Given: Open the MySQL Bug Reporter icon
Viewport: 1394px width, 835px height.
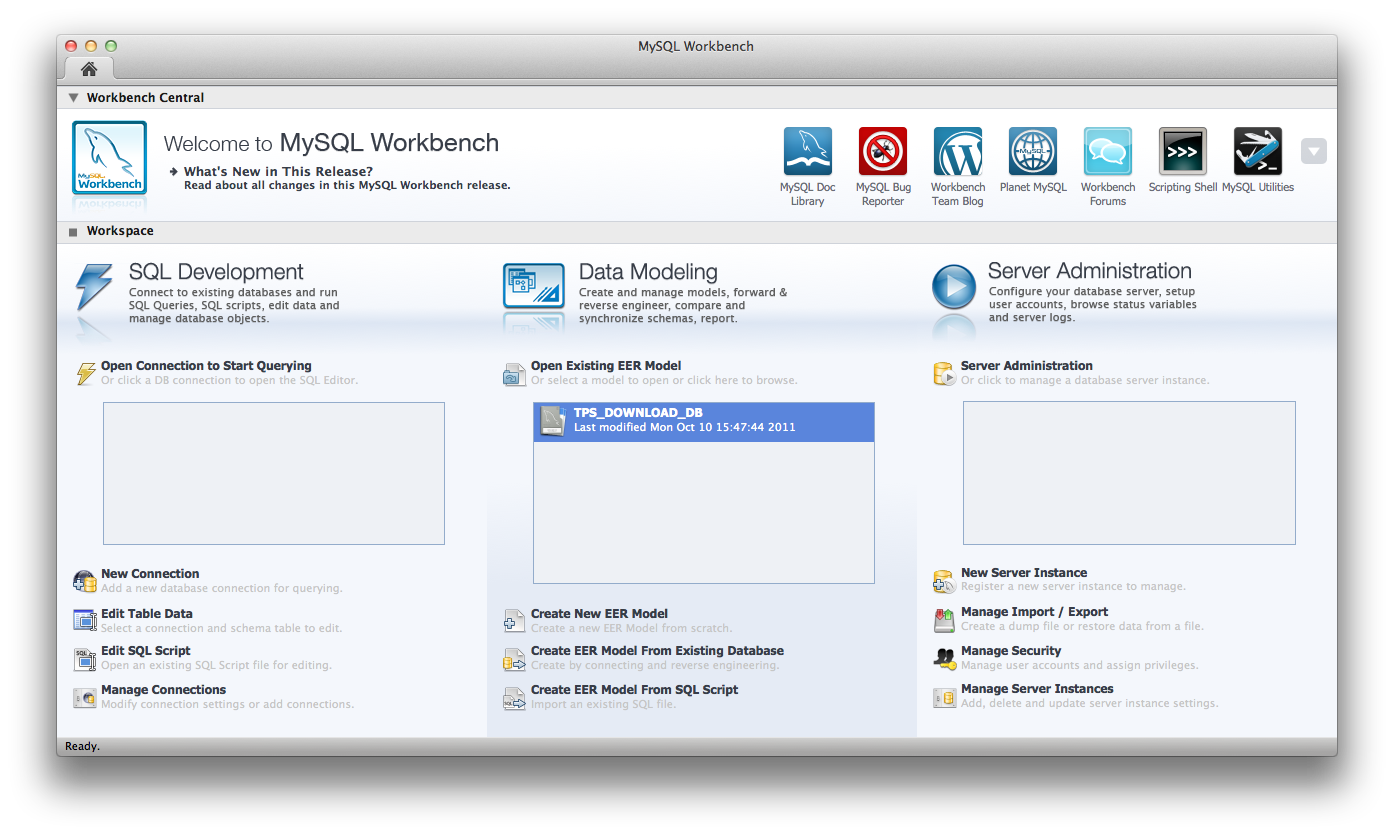Looking at the screenshot, I should tap(883, 152).
